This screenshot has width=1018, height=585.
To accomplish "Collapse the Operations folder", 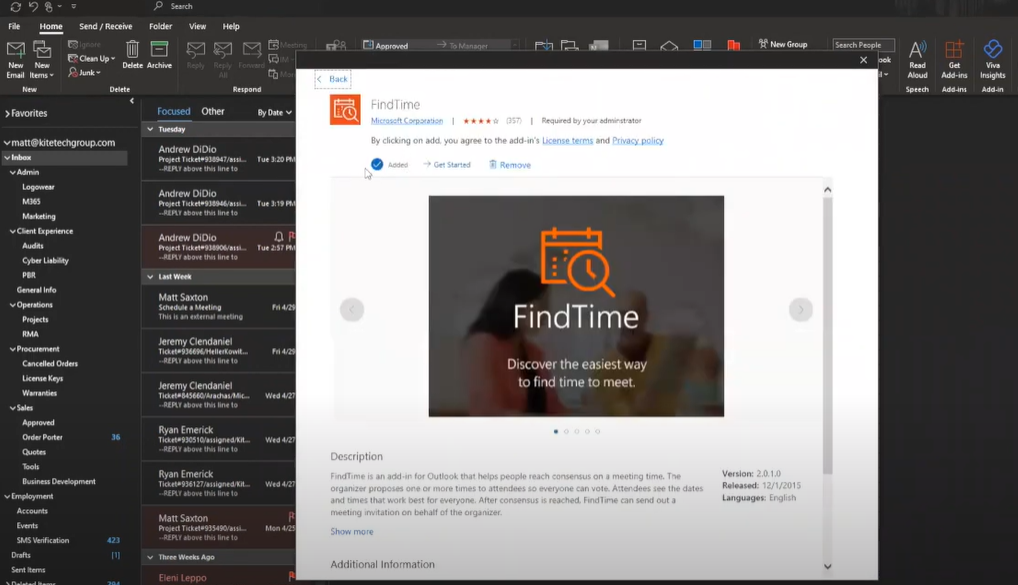I will click(13, 305).
